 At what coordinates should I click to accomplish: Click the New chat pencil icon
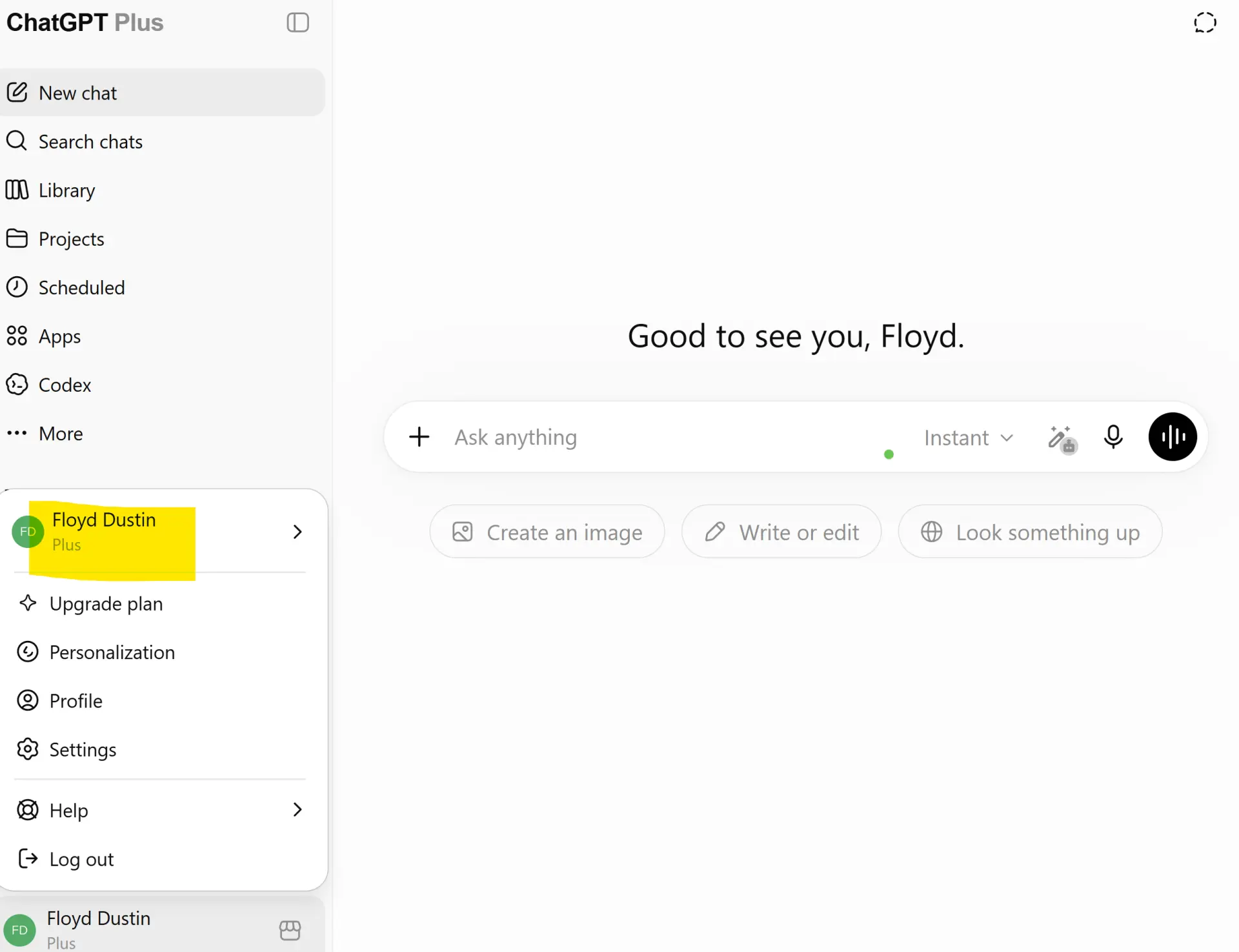coord(17,92)
